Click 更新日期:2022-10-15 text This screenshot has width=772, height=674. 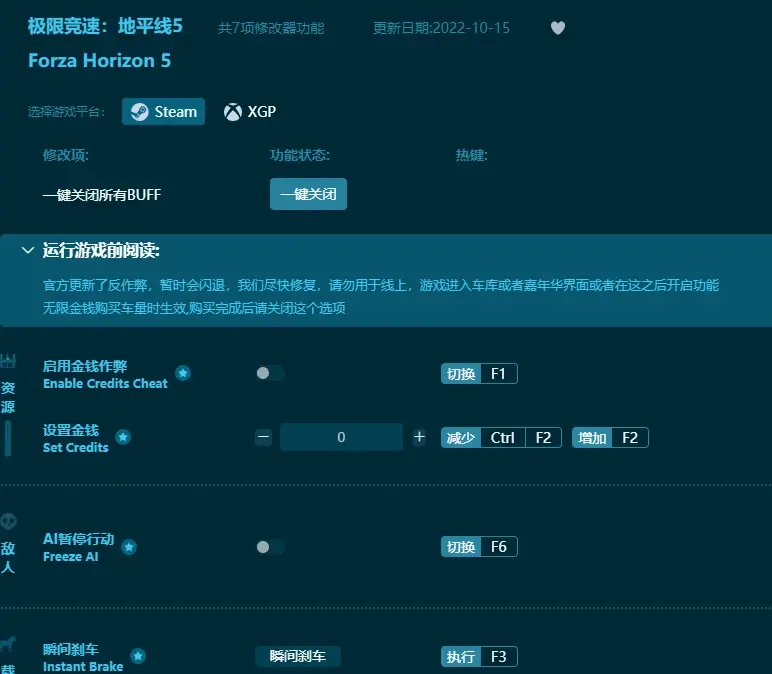[x=441, y=28]
